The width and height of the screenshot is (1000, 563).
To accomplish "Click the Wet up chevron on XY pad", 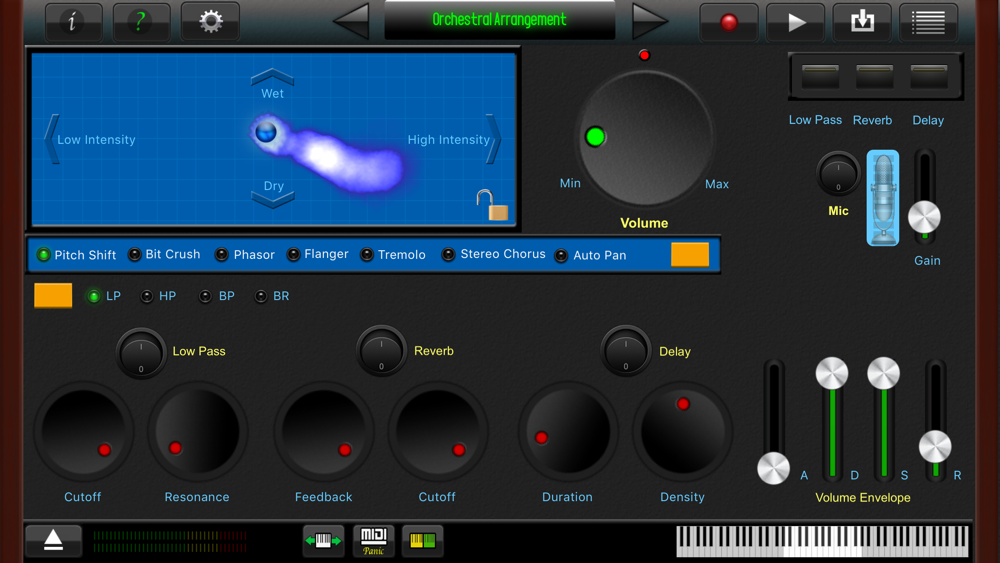I will coord(272,77).
